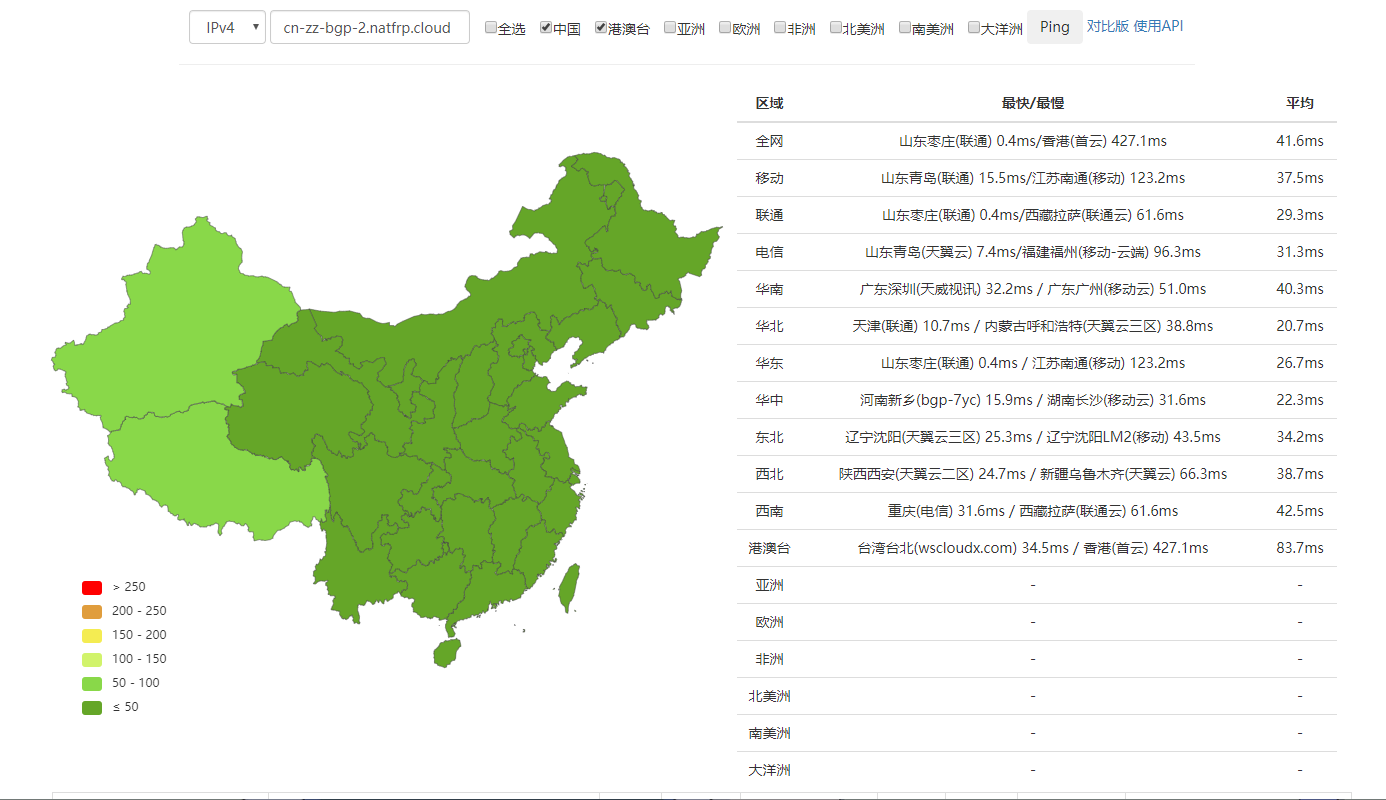Click the 华南 region cell
The height and width of the screenshot is (800, 1386).
(x=770, y=289)
